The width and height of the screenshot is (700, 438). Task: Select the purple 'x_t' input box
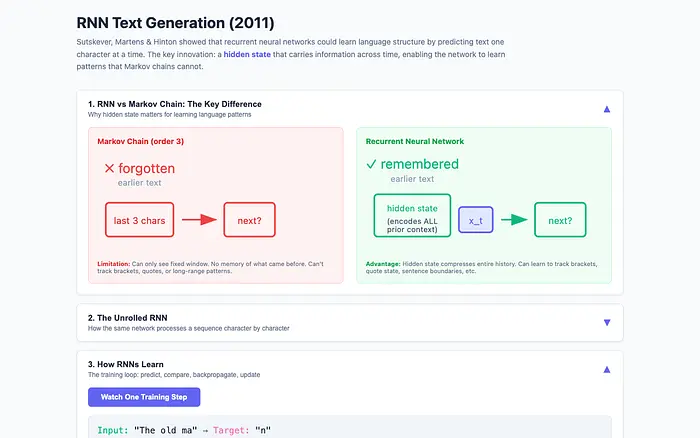point(475,220)
